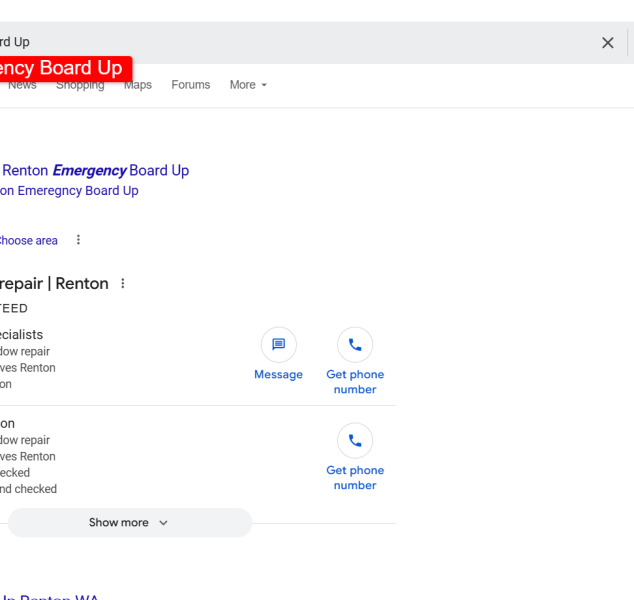Click the 'ecialists' listing title
634x600 pixels.
[21, 335]
